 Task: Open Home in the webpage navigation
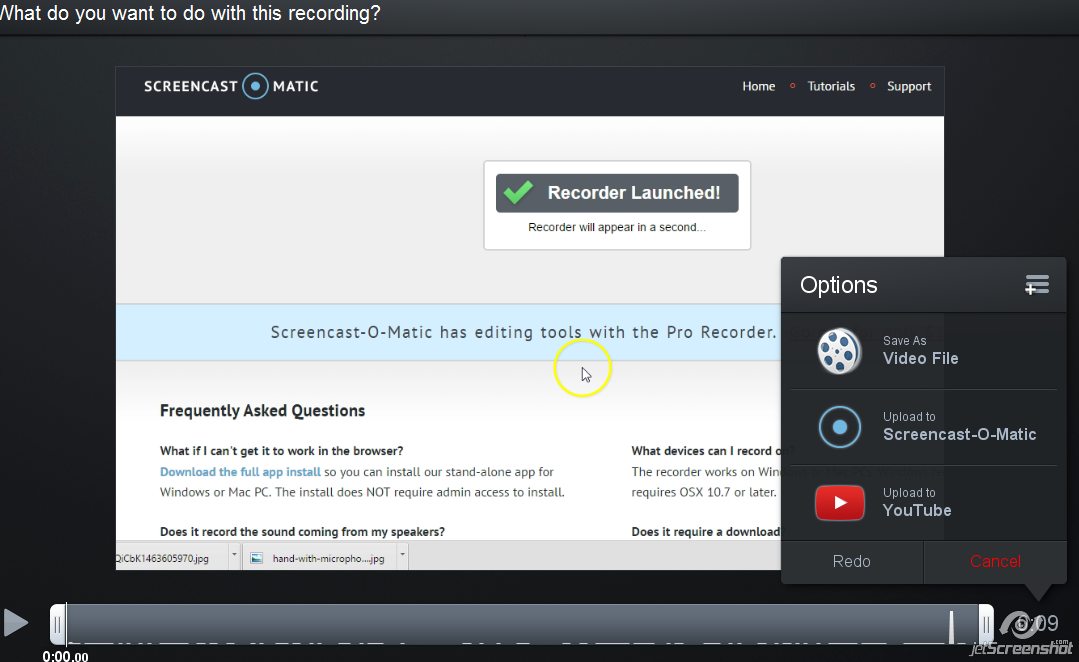[x=758, y=86]
